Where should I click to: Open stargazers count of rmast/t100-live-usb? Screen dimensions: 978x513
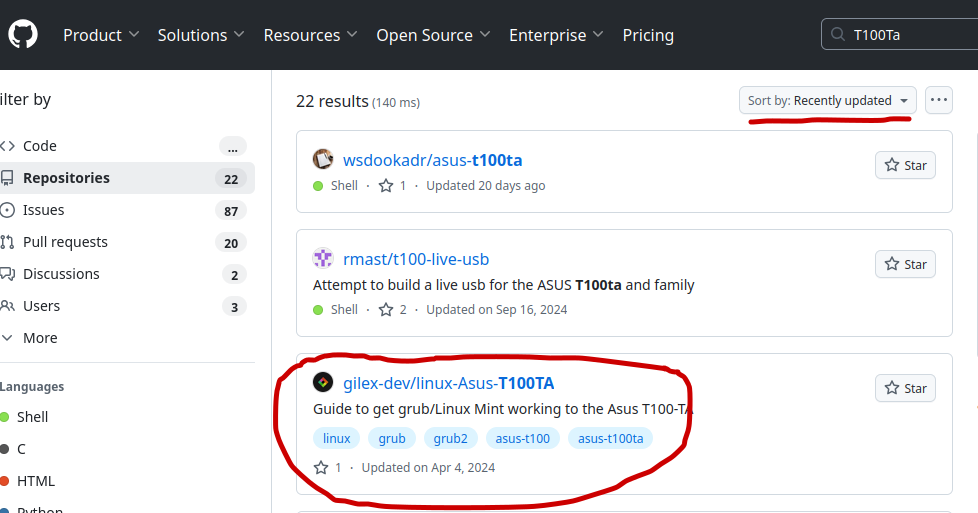[x=393, y=310]
